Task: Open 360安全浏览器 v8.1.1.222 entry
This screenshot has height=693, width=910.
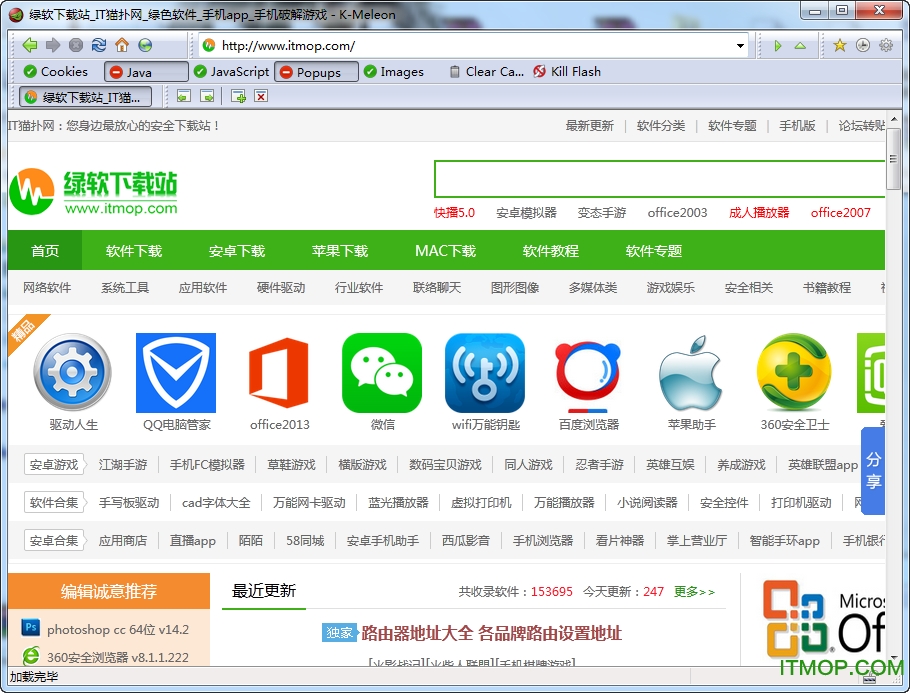Action: pos(118,657)
